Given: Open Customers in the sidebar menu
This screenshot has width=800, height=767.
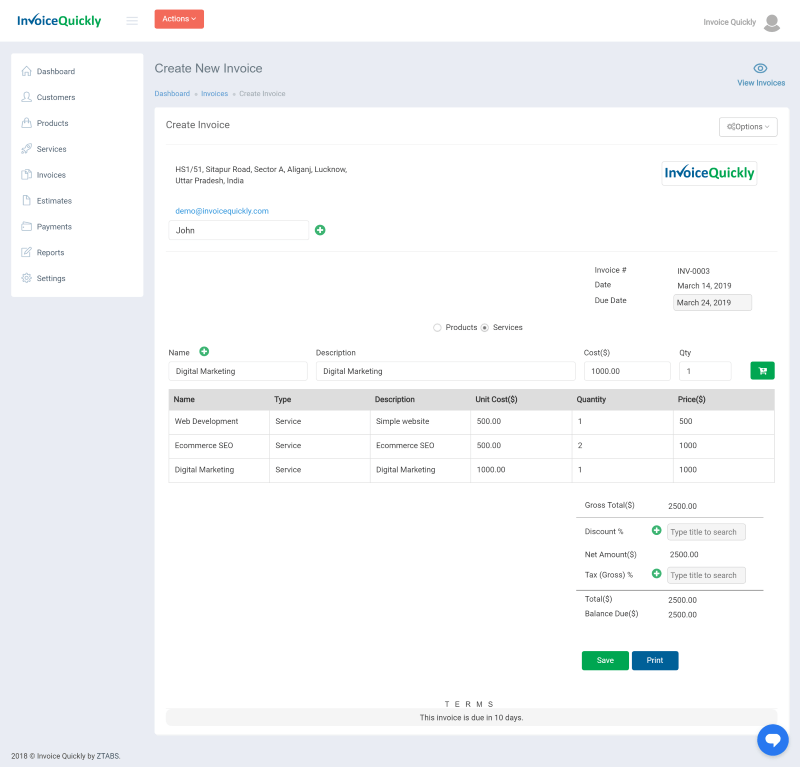Looking at the screenshot, I should pos(56,98).
